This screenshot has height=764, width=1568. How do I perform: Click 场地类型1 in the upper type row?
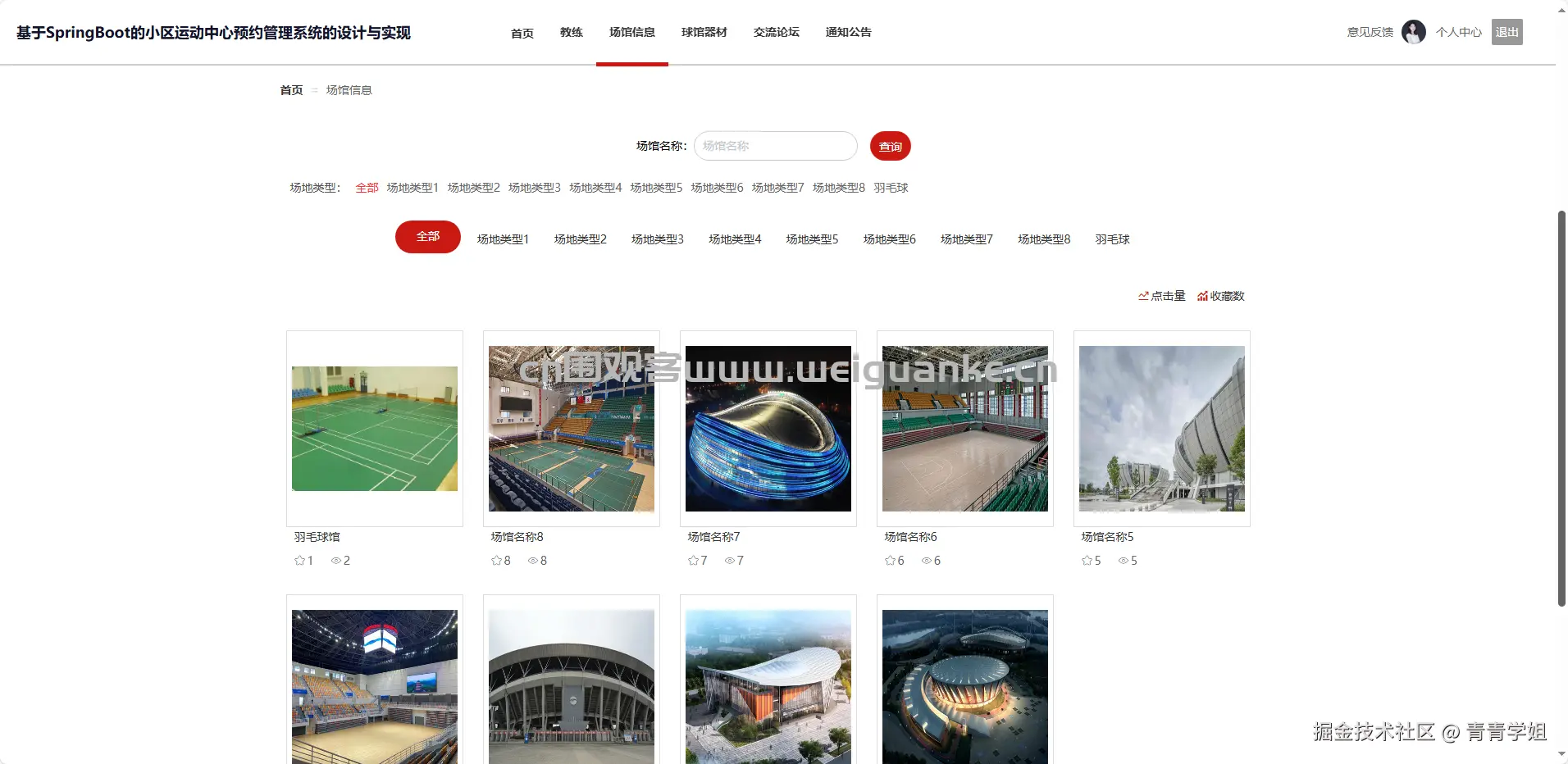coord(413,188)
